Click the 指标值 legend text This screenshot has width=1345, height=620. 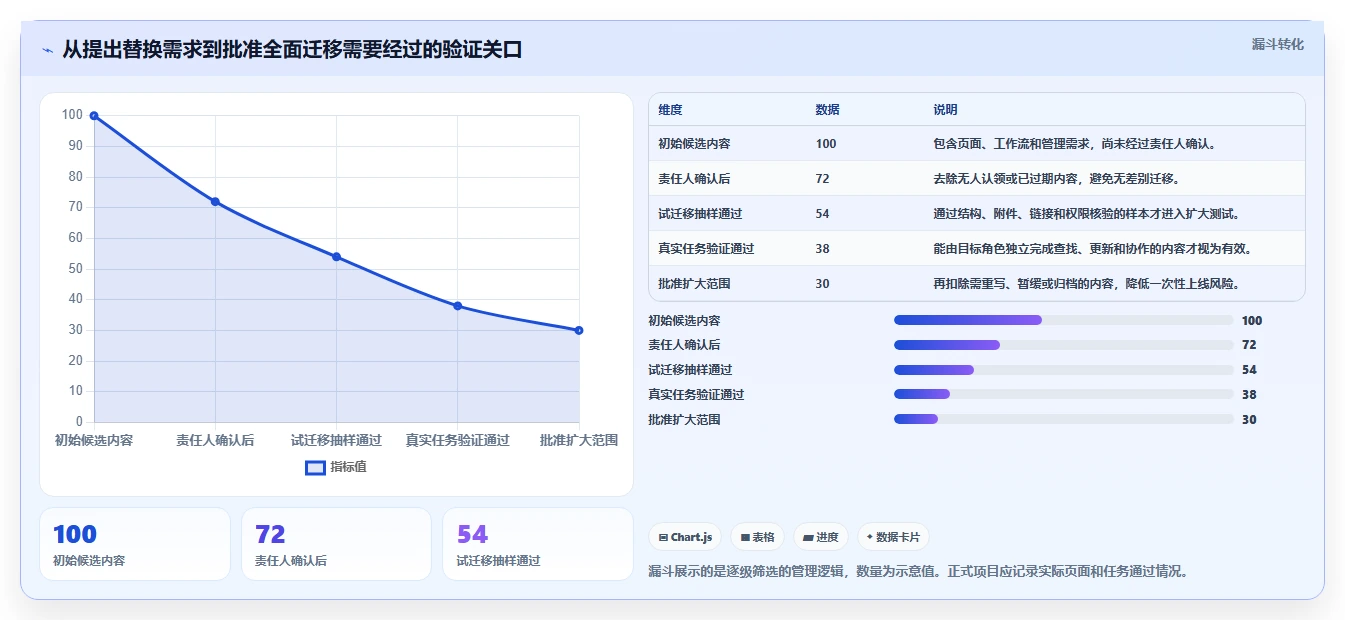pyautogui.click(x=349, y=467)
